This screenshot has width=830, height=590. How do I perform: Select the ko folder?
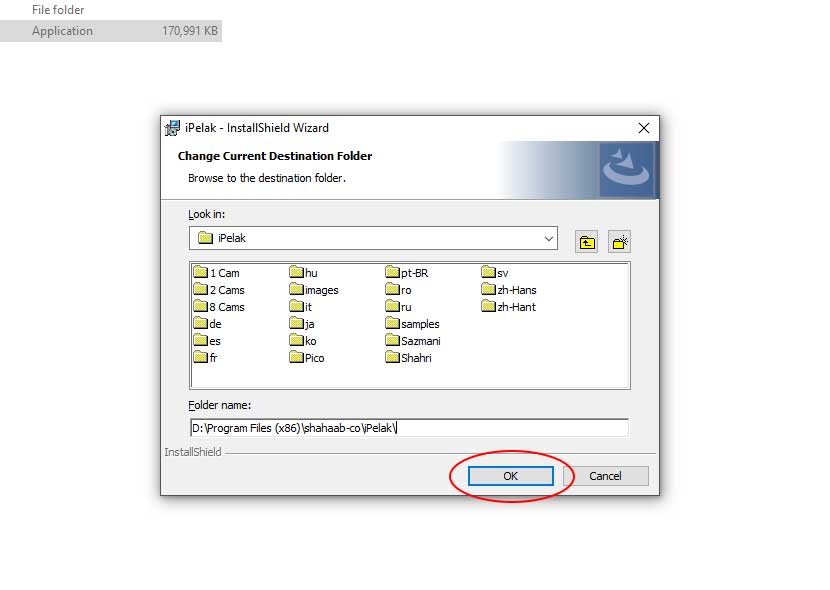[x=303, y=341]
